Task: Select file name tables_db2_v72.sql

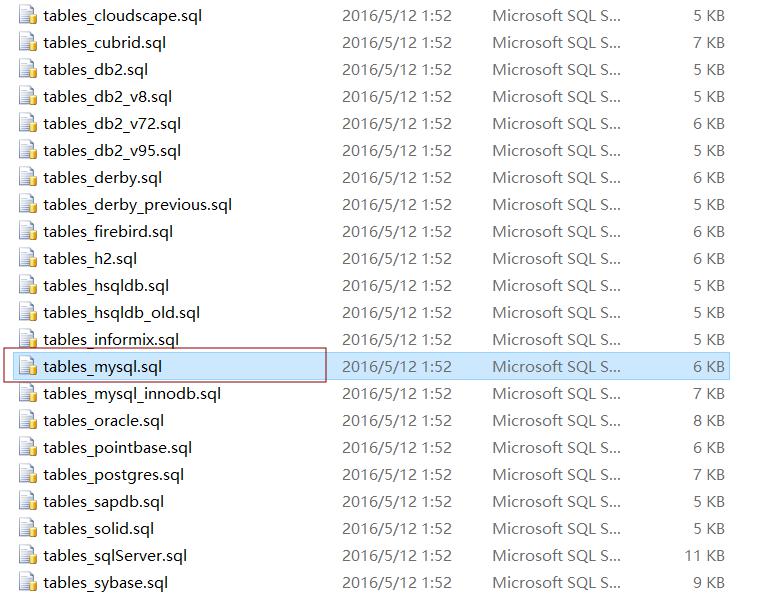Action: pyautogui.click(x=112, y=124)
